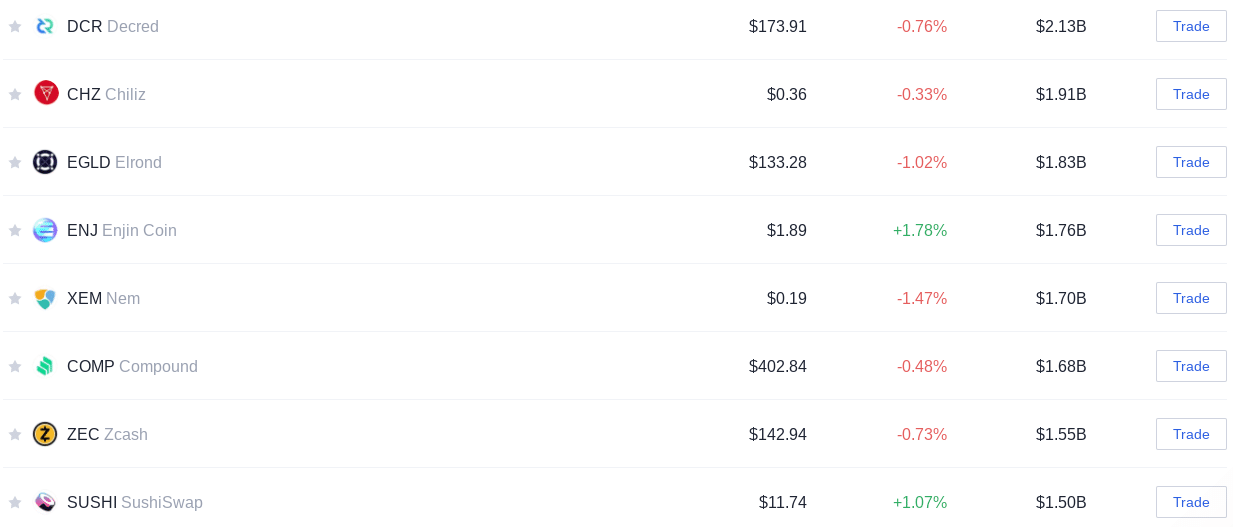
Task: Trade Compound using its Trade button
Action: coord(1191,366)
